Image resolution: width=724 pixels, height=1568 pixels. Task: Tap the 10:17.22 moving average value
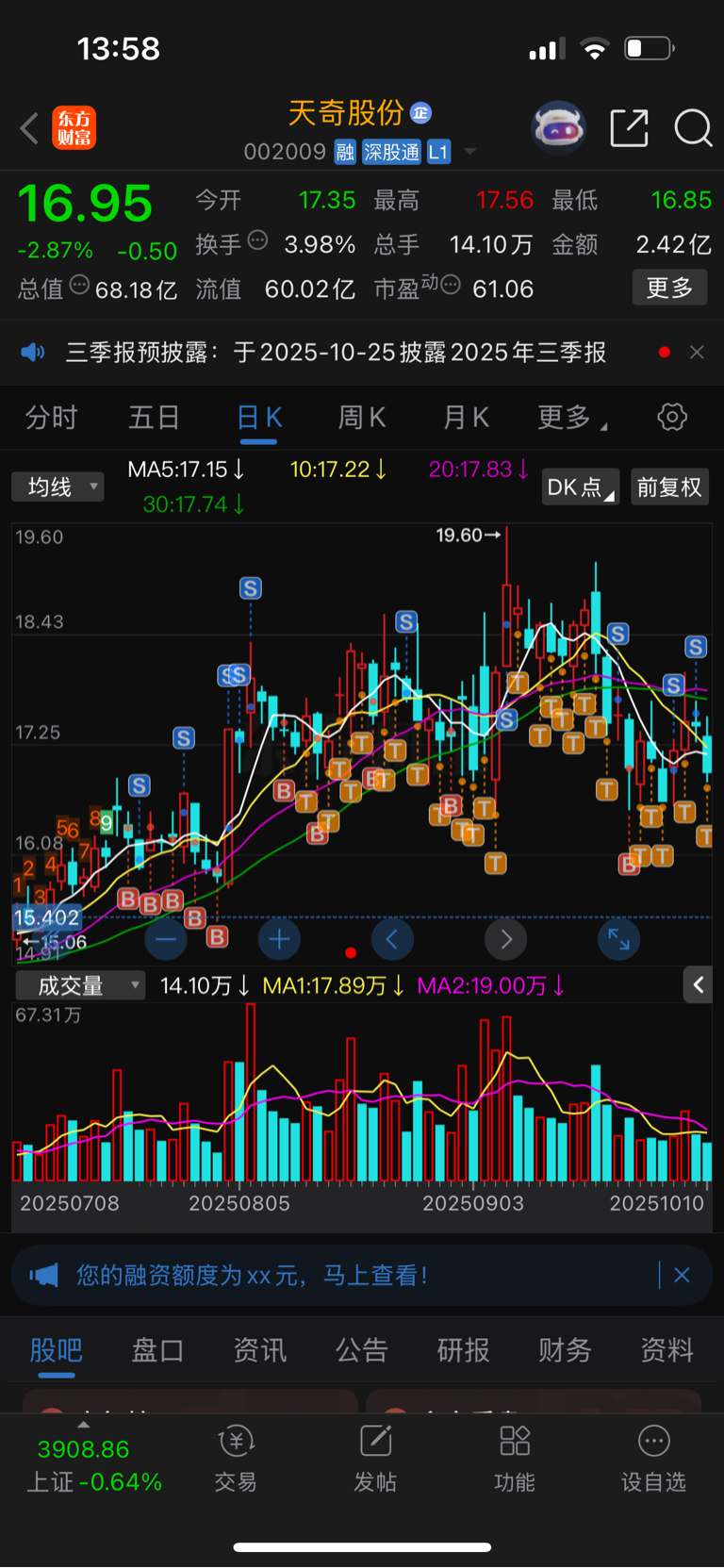point(338,469)
